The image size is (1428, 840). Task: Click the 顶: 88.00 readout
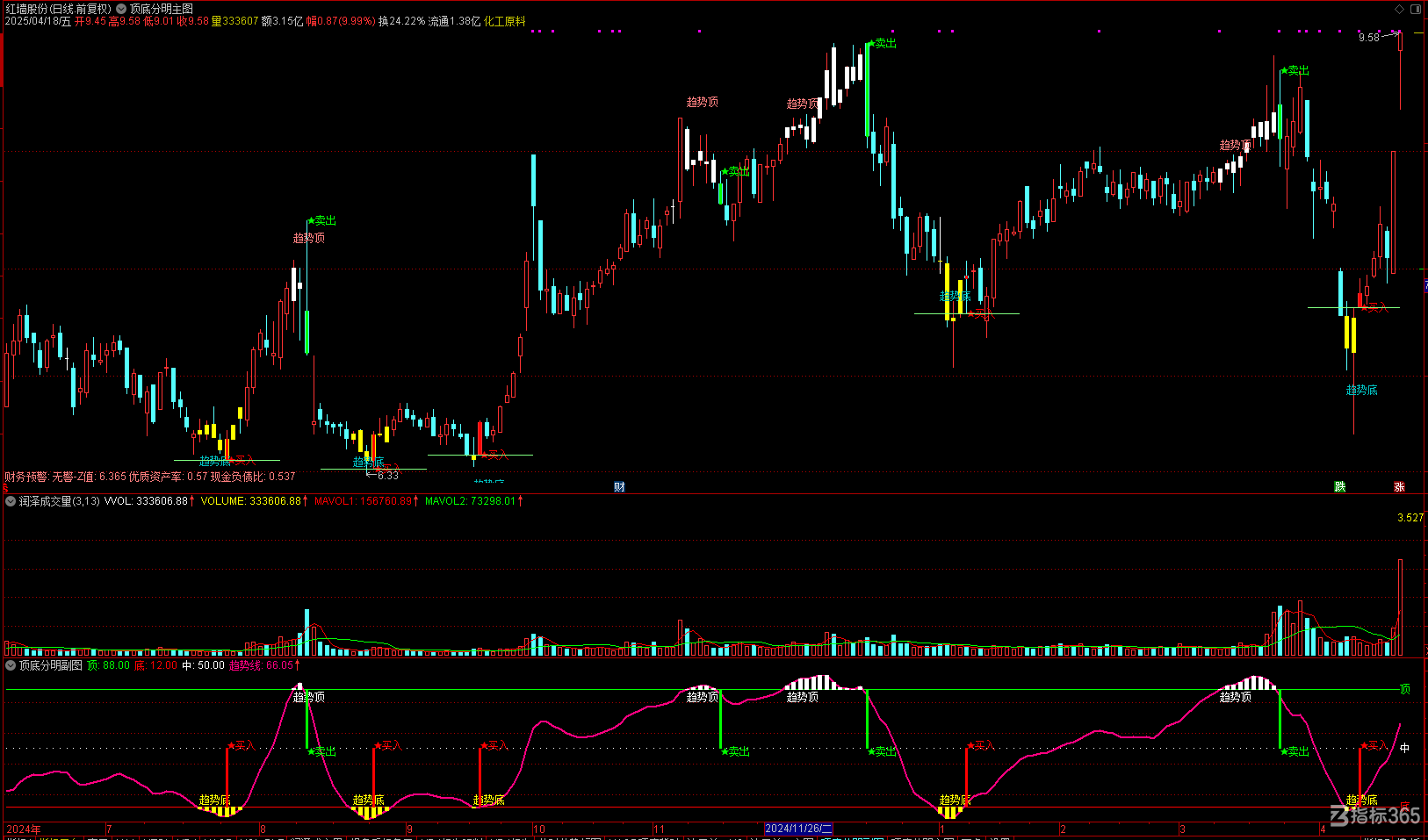108,665
